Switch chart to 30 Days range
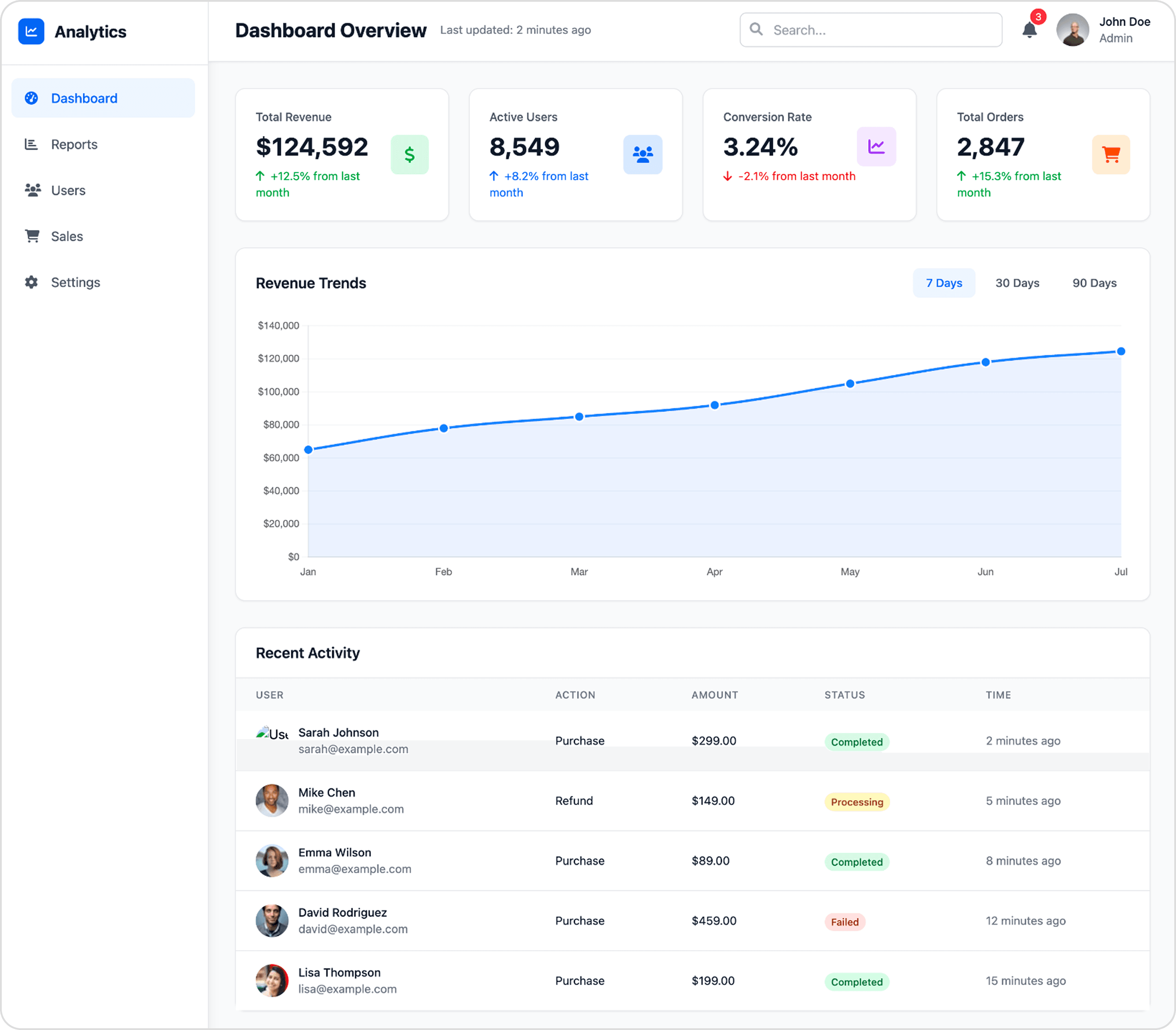 coord(1017,283)
